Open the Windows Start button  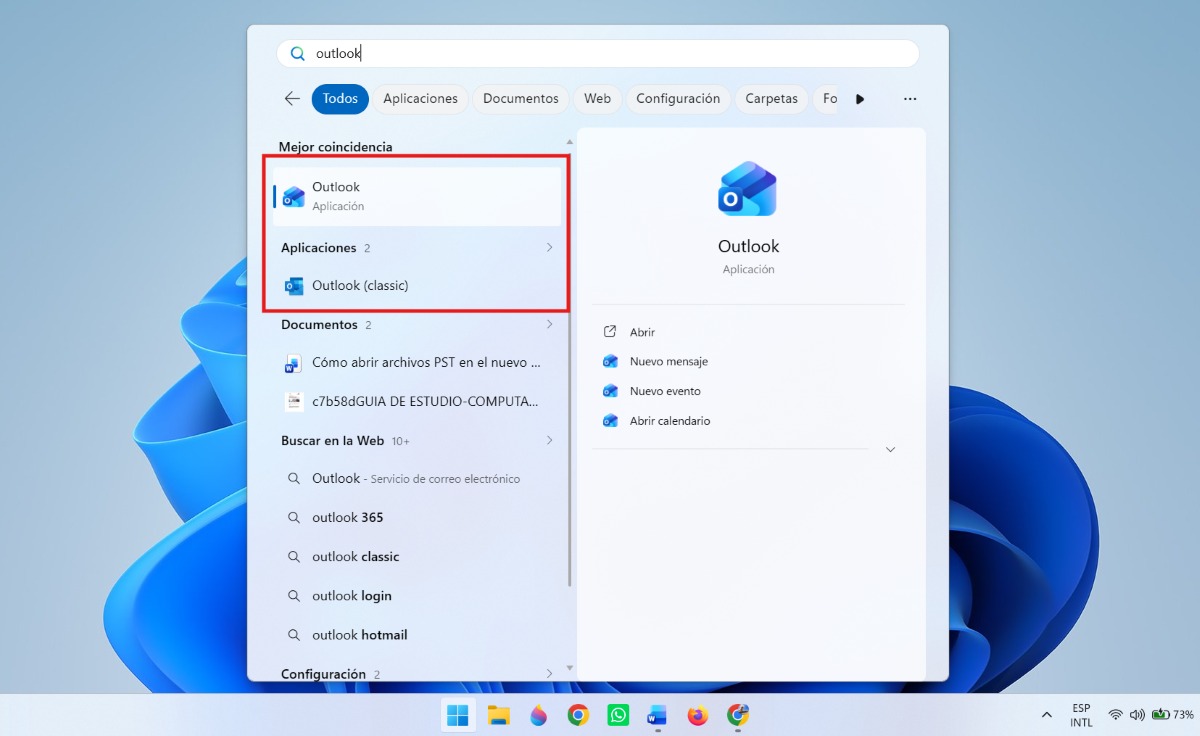pyautogui.click(x=458, y=715)
